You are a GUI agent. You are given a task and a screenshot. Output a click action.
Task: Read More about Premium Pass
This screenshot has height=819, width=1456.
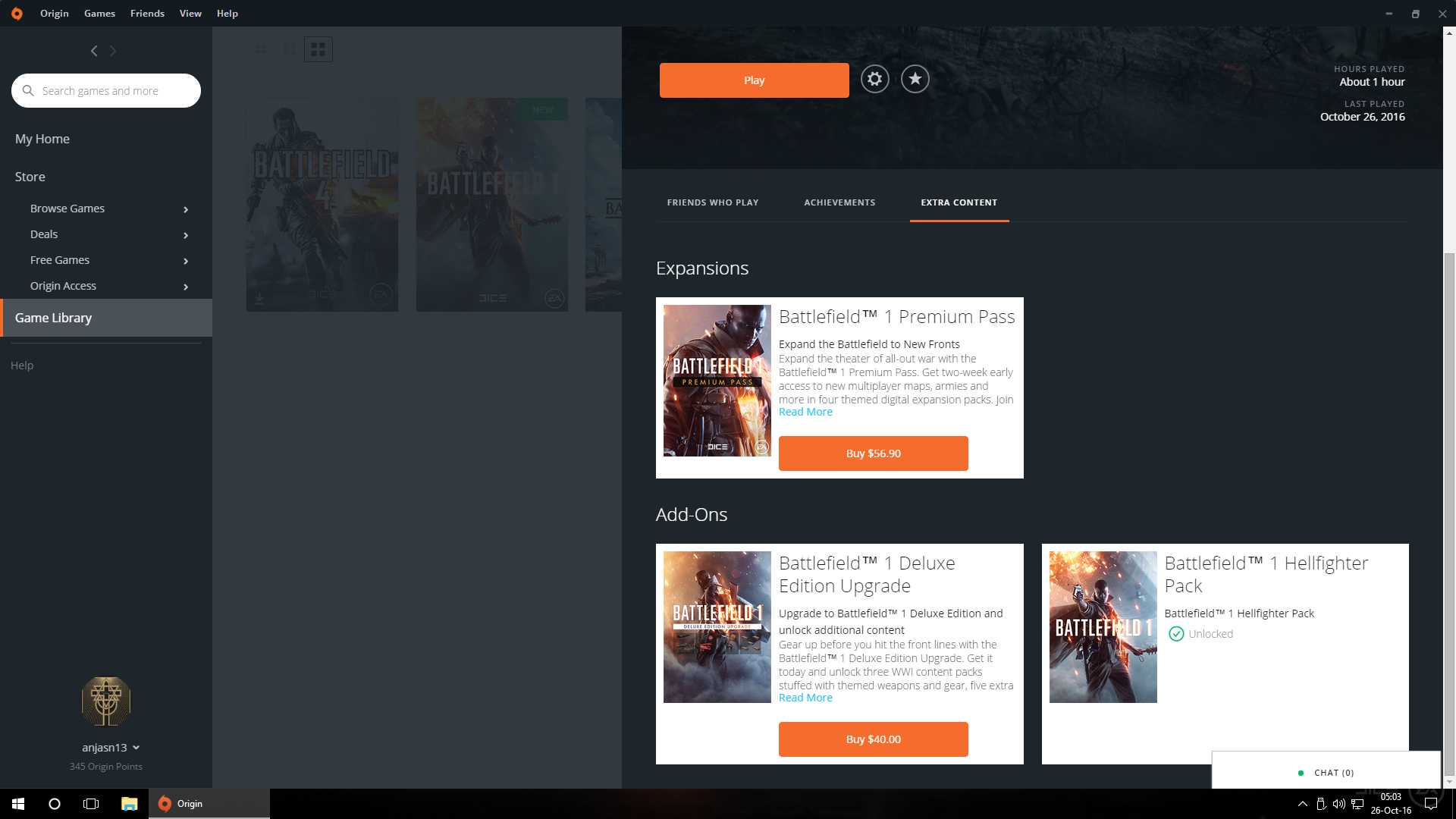(x=805, y=412)
